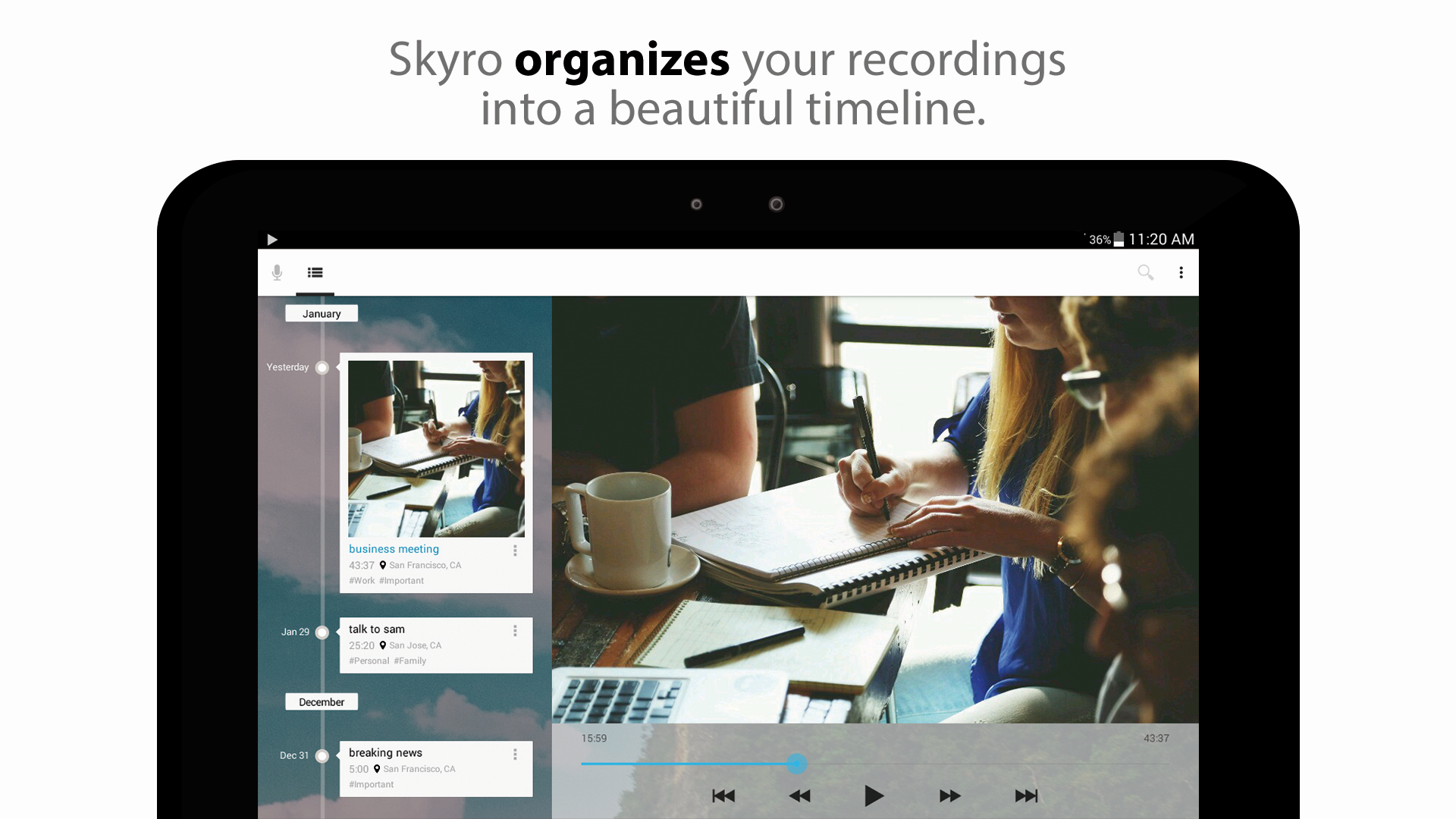Skip to previous track
Viewport: 1456px width, 819px height.
click(x=723, y=795)
